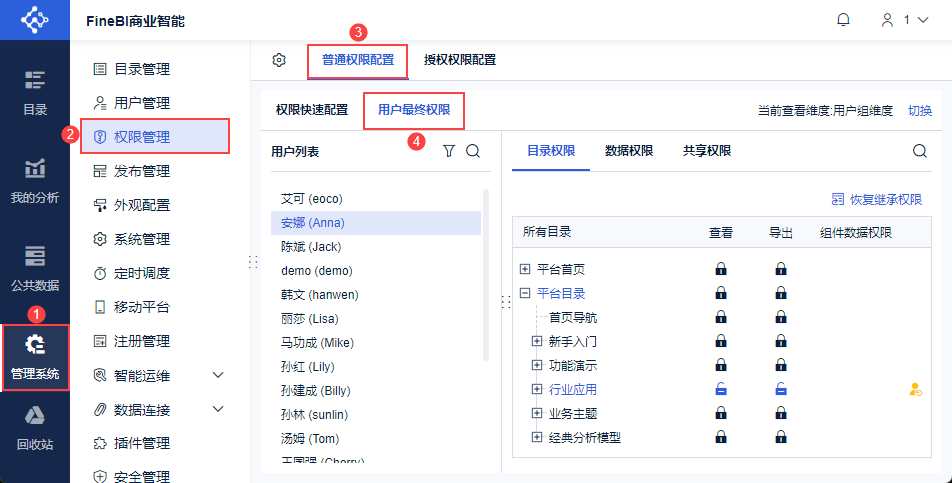Expand the 新手入门 tree node
This screenshot has width=952, height=483.
coord(537,341)
